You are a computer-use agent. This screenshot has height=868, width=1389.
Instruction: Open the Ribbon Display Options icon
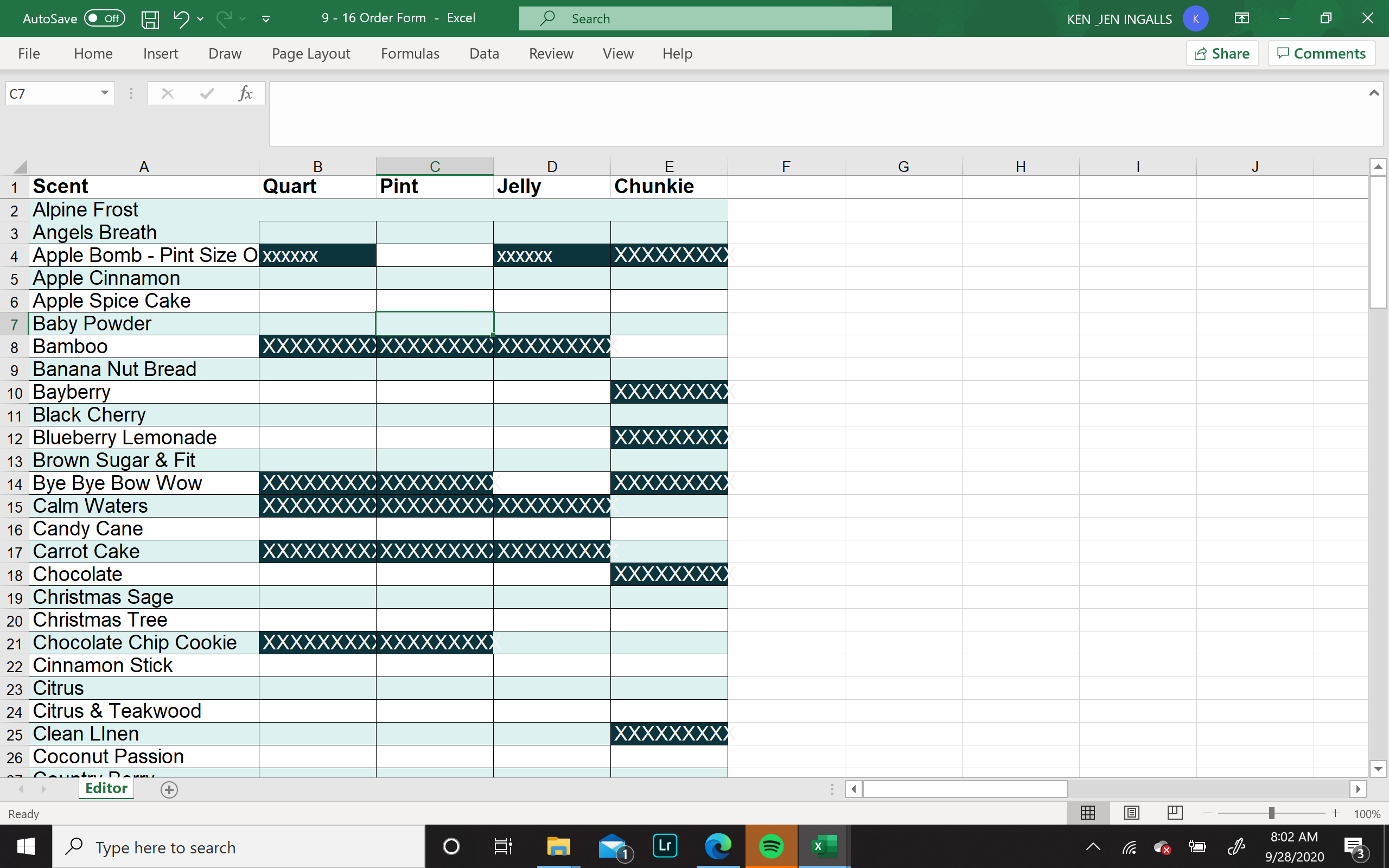1243,18
